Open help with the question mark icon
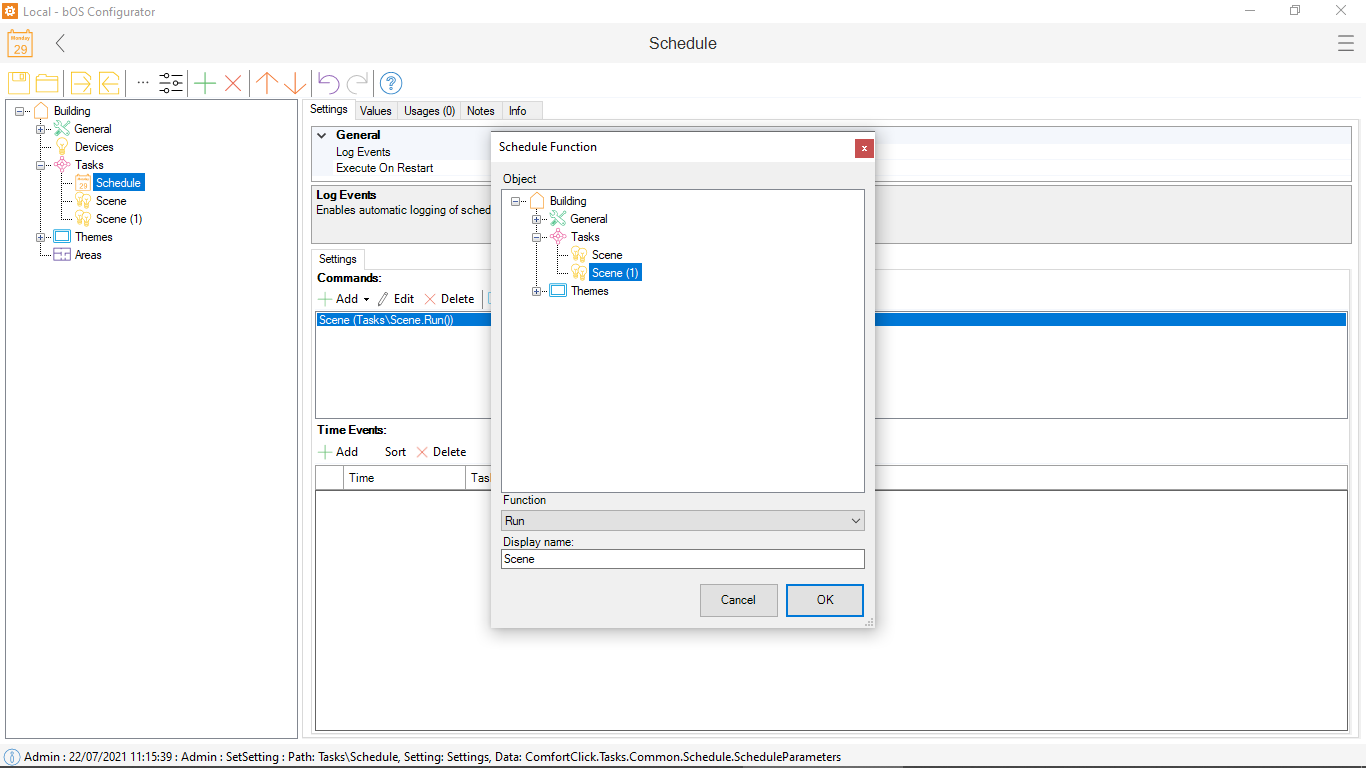 (x=391, y=83)
